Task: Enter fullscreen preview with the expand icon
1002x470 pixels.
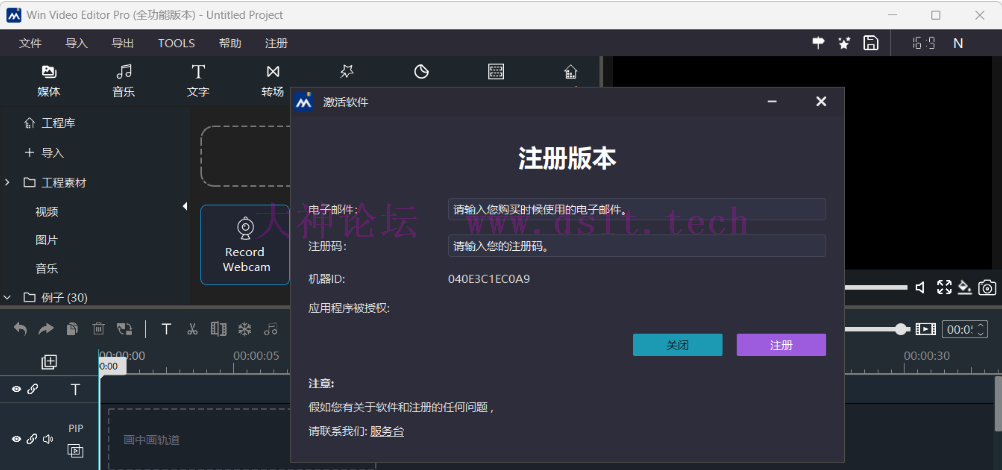Action: click(x=943, y=288)
